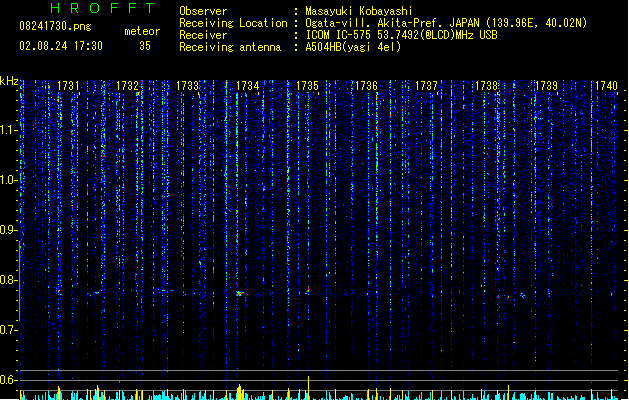Click the observer name Masayuki Kobayashi
Viewport: 629px width, 400px height.
pyautogui.click(x=359, y=11)
